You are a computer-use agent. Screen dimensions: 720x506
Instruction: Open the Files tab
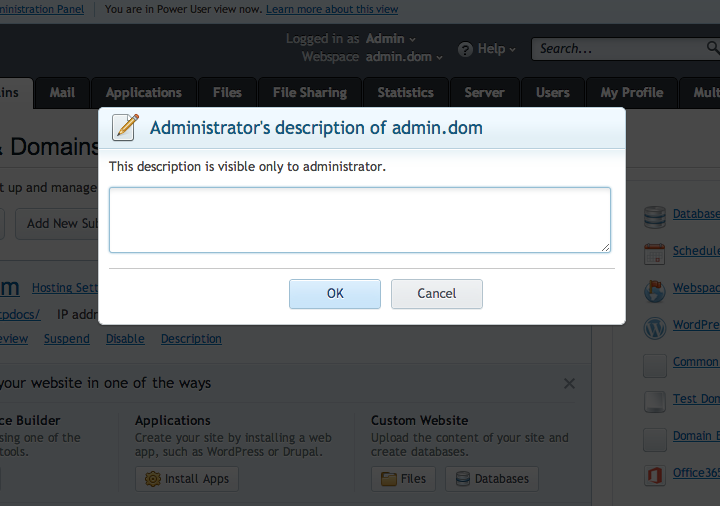pyautogui.click(x=227, y=93)
